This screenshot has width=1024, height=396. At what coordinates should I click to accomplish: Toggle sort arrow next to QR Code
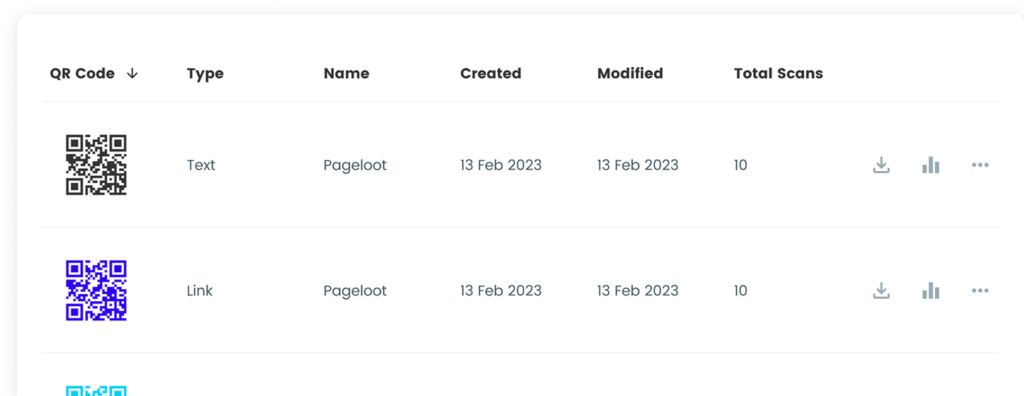(x=132, y=74)
